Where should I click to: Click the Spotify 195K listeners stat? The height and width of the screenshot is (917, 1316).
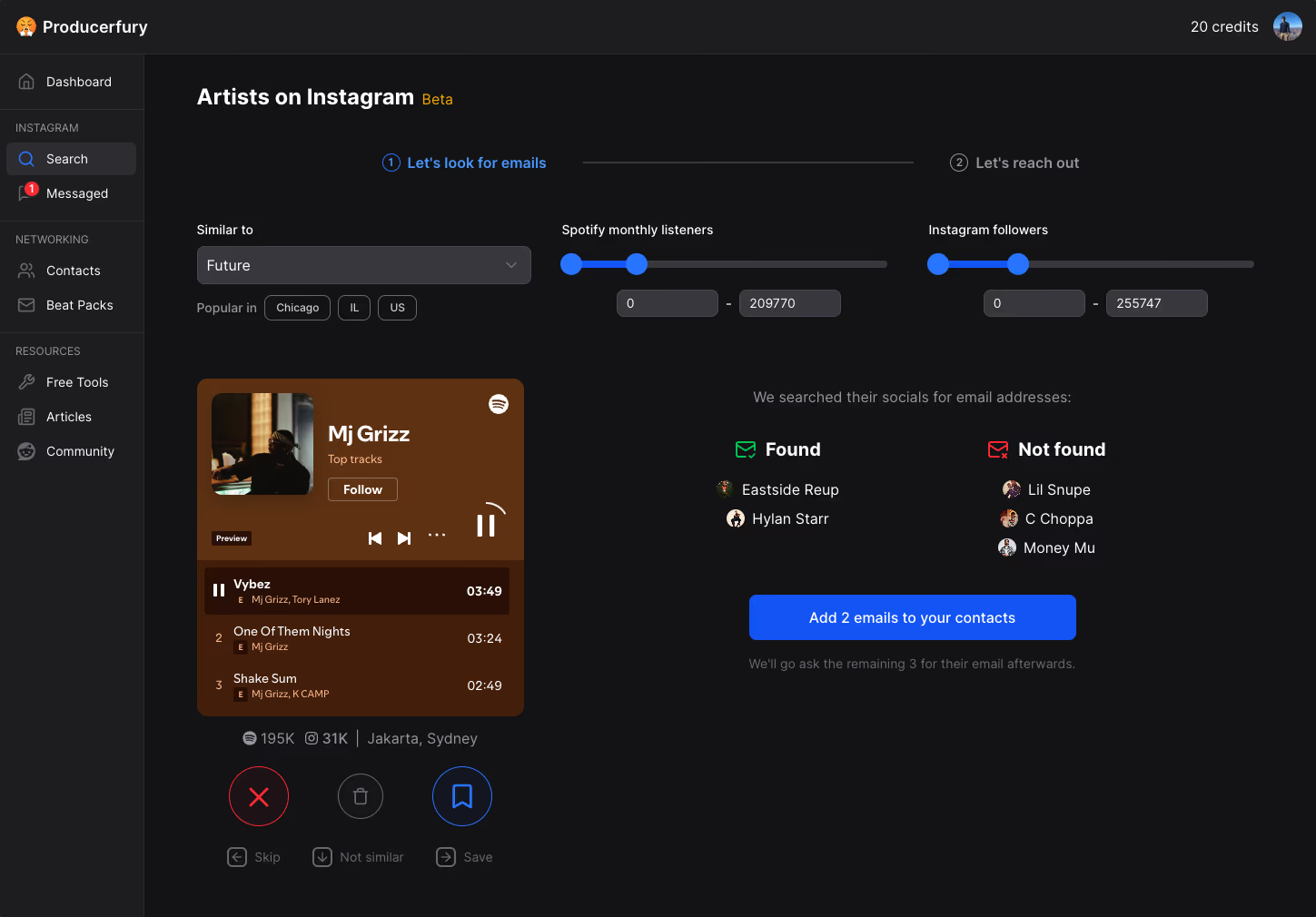(x=269, y=739)
